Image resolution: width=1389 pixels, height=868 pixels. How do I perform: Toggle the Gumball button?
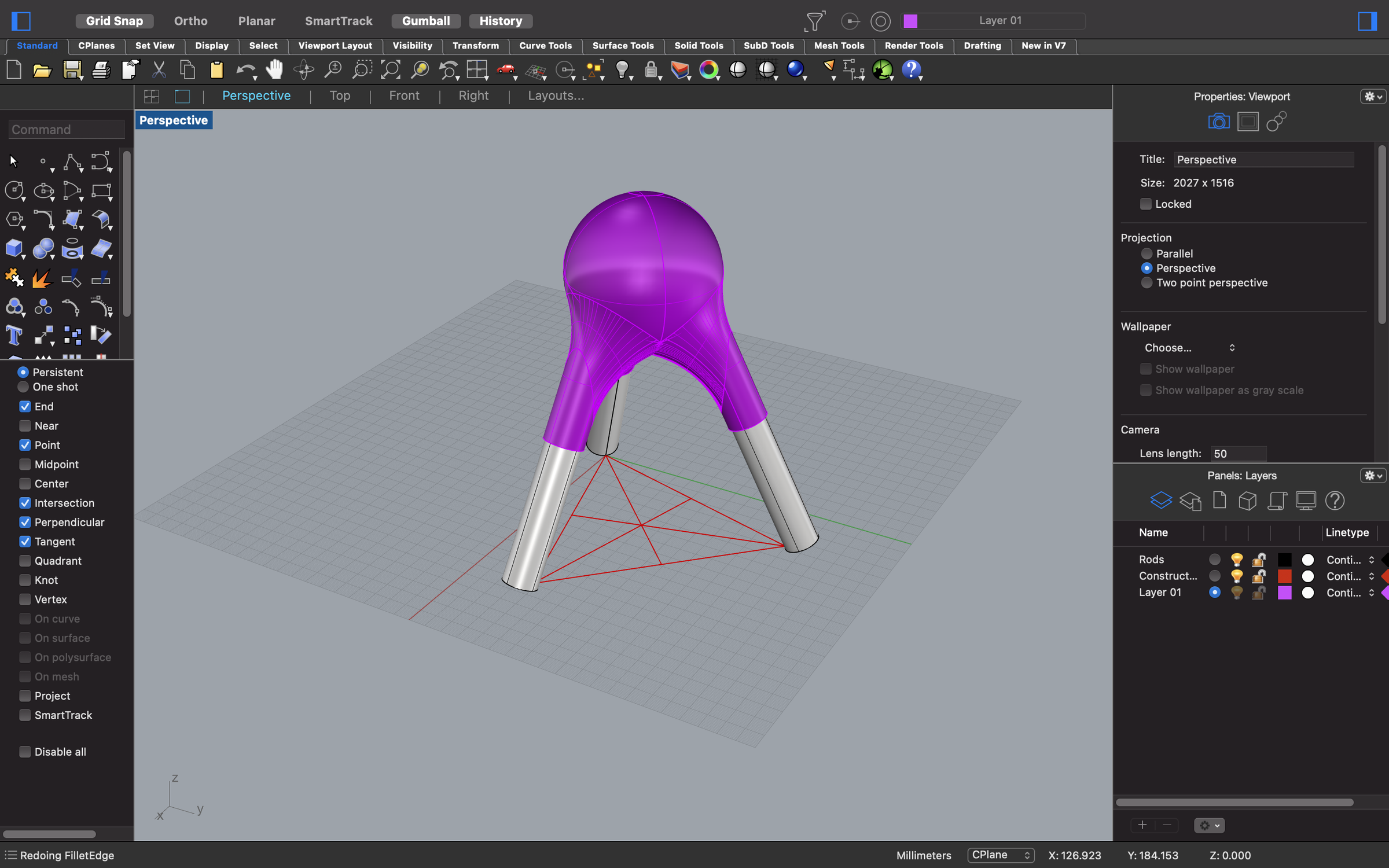click(425, 20)
